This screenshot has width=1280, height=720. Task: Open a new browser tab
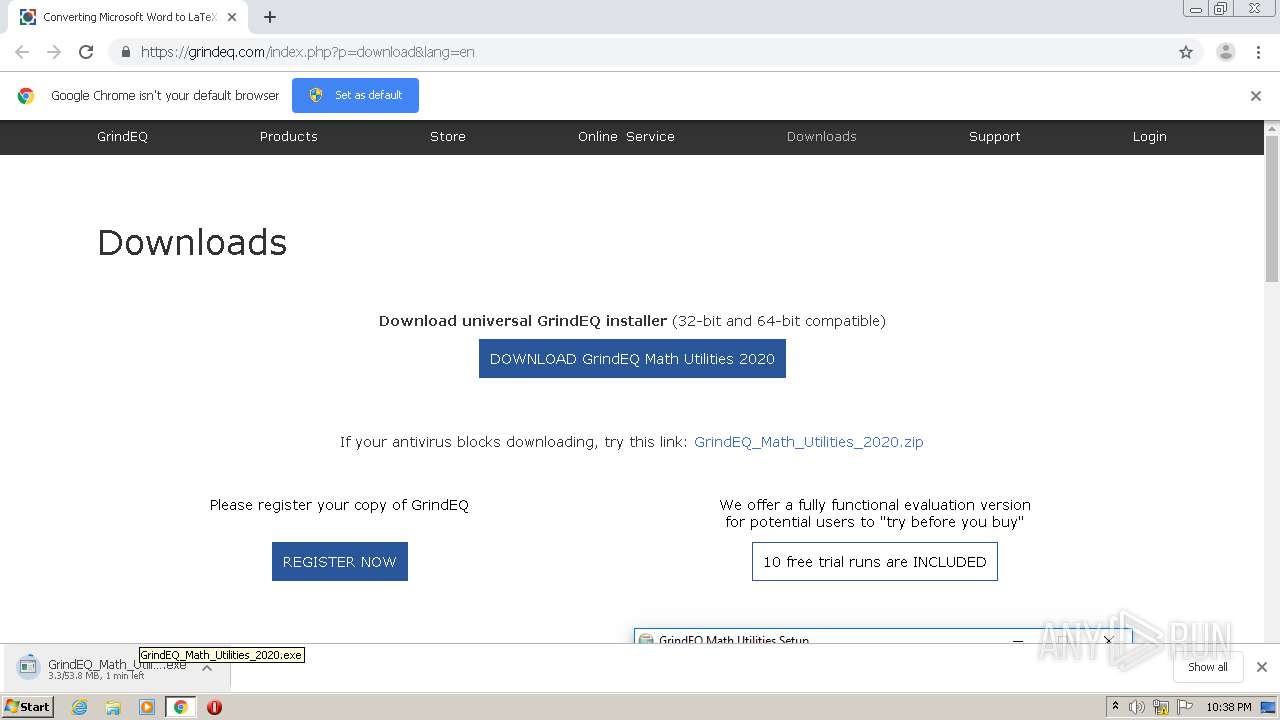point(270,17)
